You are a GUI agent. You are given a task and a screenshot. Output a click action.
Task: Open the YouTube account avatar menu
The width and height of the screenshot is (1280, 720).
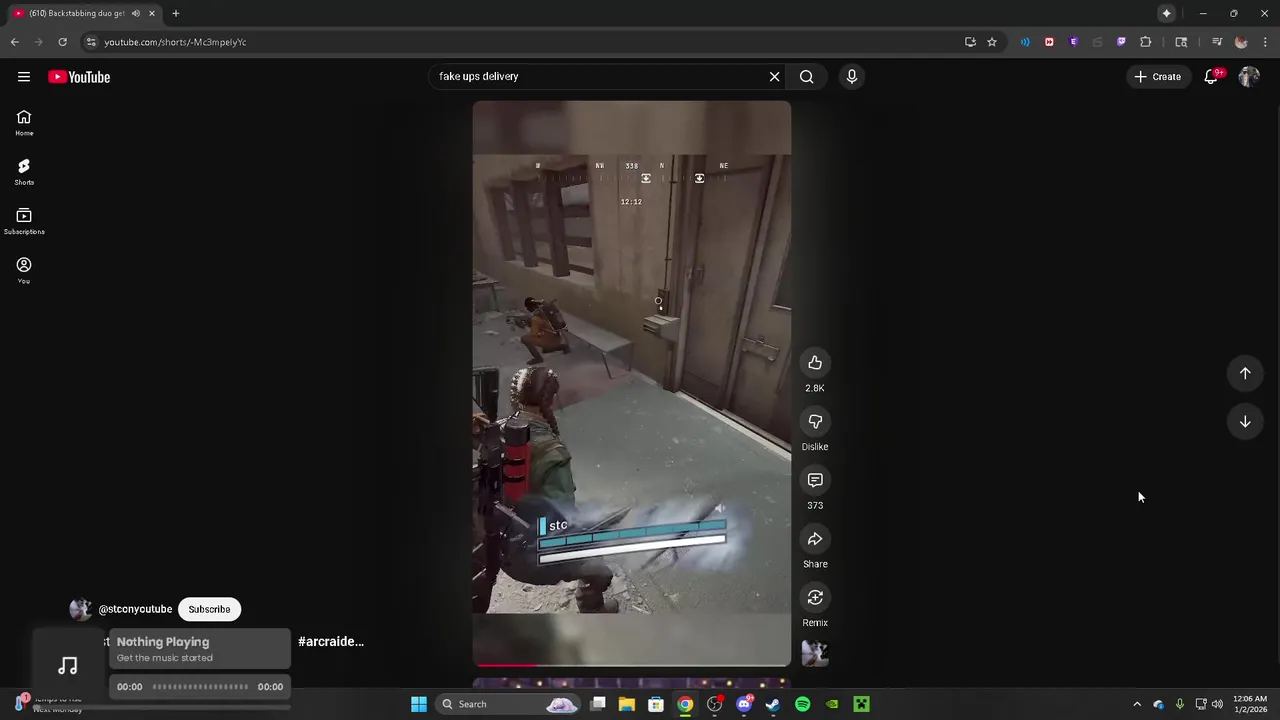point(1249,76)
